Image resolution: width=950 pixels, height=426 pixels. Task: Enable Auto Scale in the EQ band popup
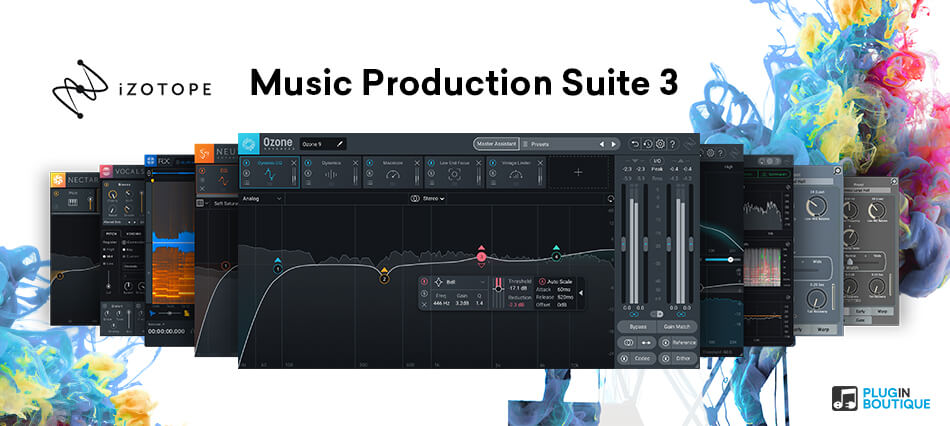click(x=542, y=282)
